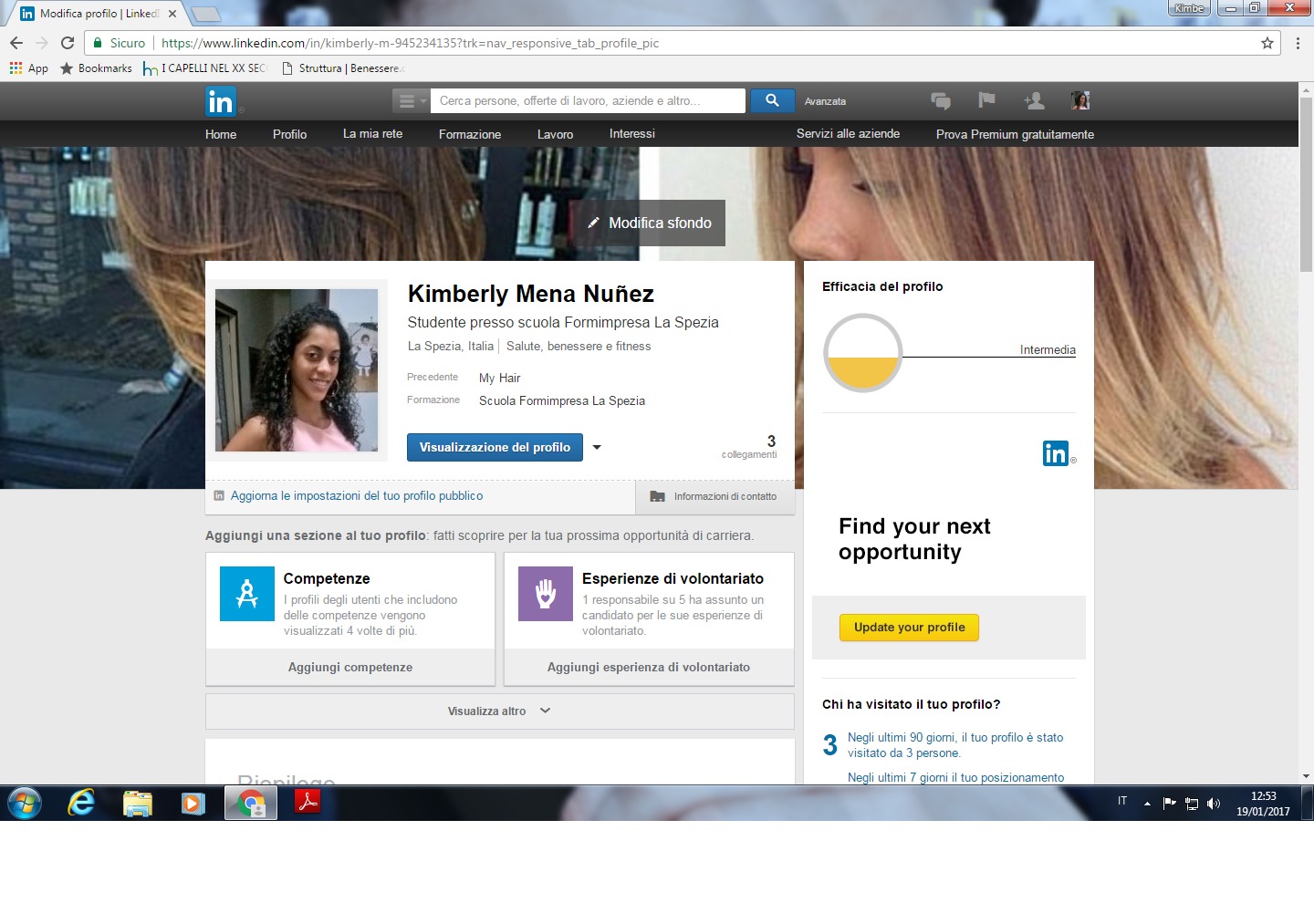The image size is (1314, 924).
Task: Go back using browser back arrow
Action: (x=16, y=43)
